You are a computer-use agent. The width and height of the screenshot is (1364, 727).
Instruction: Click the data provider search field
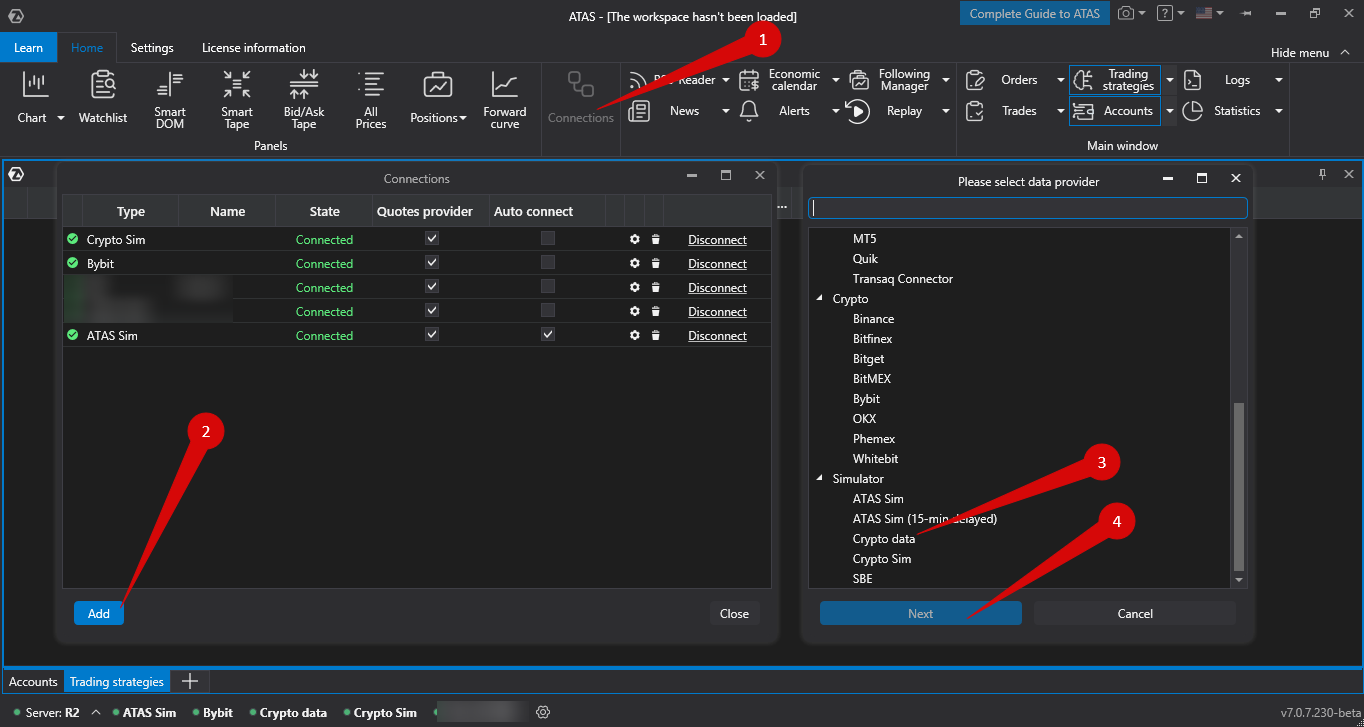point(1028,208)
